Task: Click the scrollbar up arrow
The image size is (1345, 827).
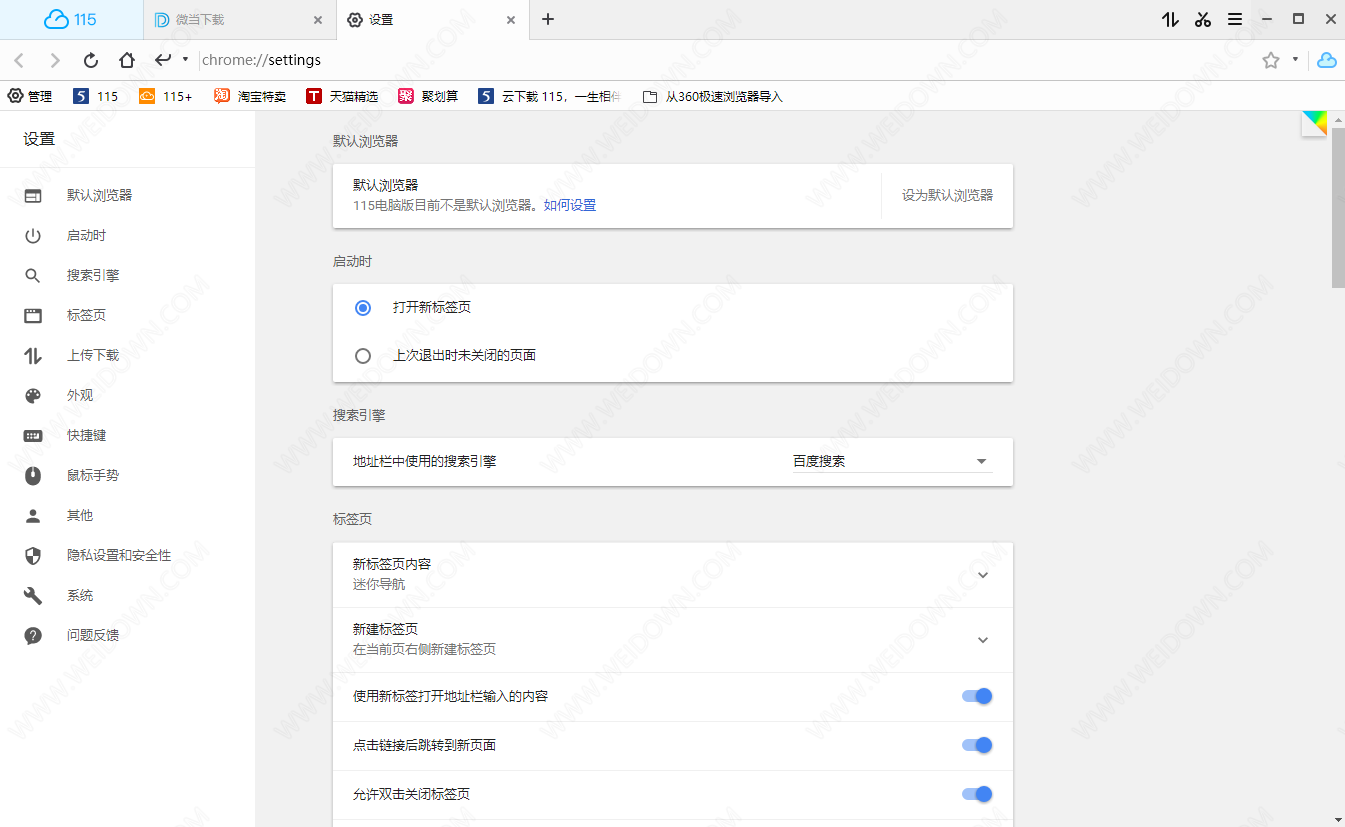Action: pyautogui.click(x=1338, y=119)
